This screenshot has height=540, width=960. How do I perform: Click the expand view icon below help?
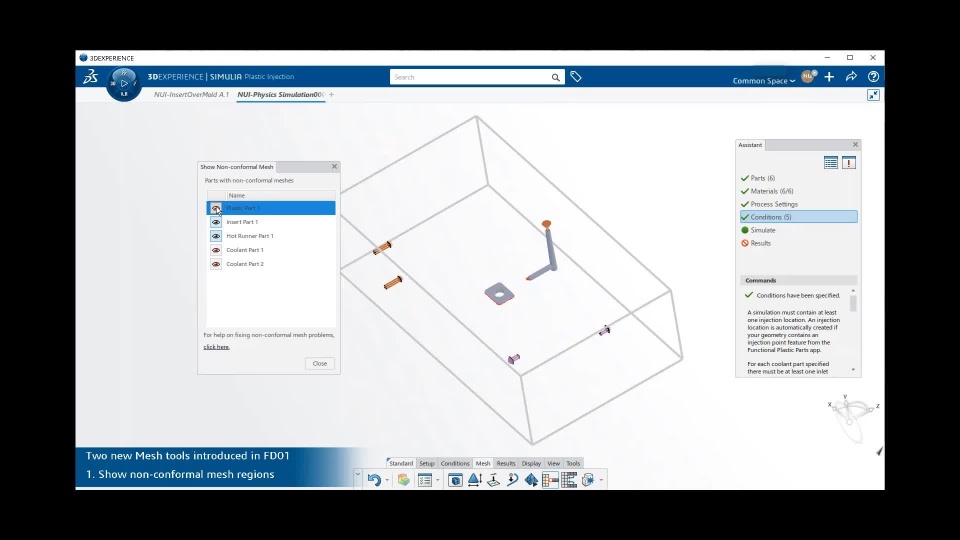(x=874, y=95)
